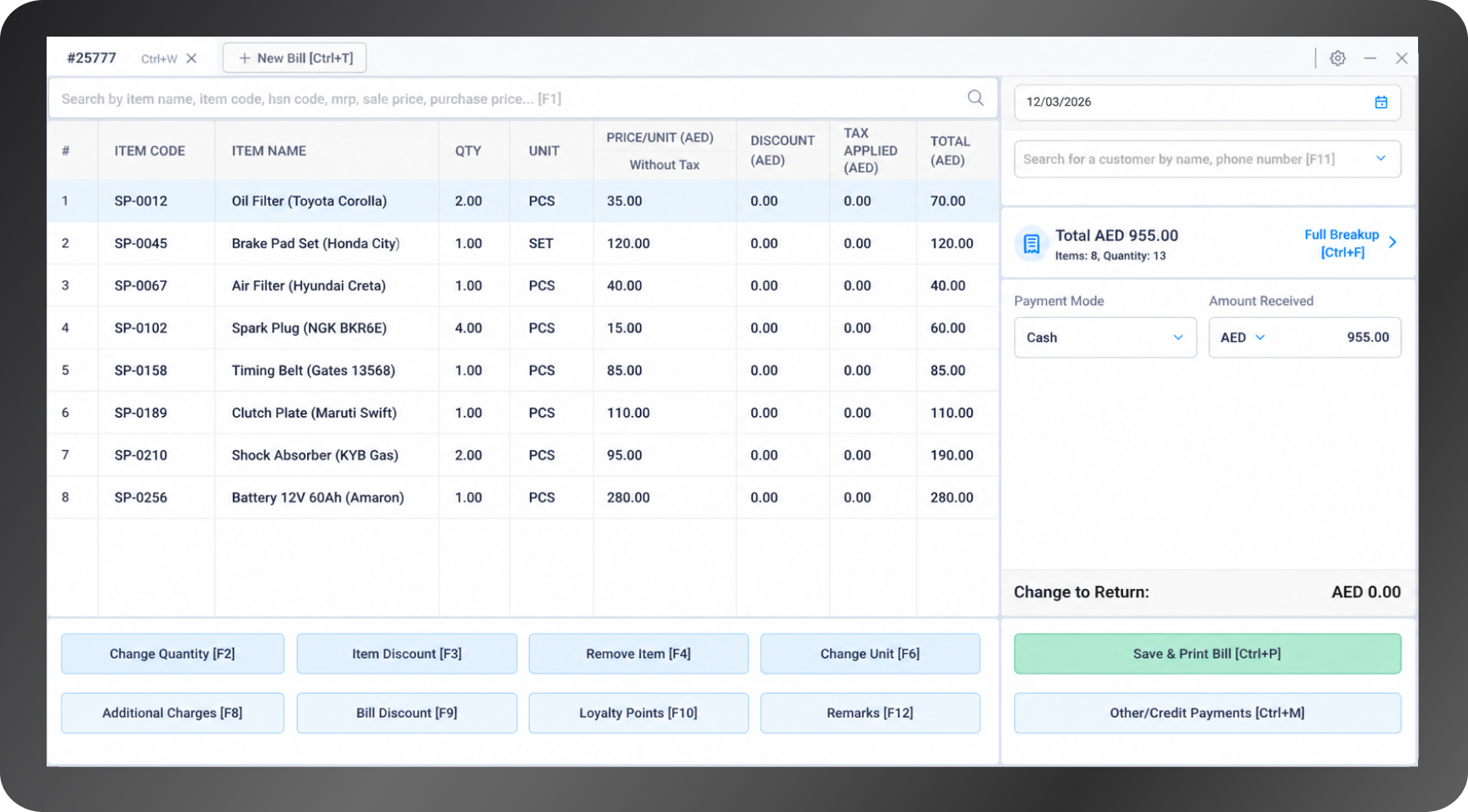Image resolution: width=1468 pixels, height=812 pixels.
Task: Focus the item search input field
Action: 508,99
